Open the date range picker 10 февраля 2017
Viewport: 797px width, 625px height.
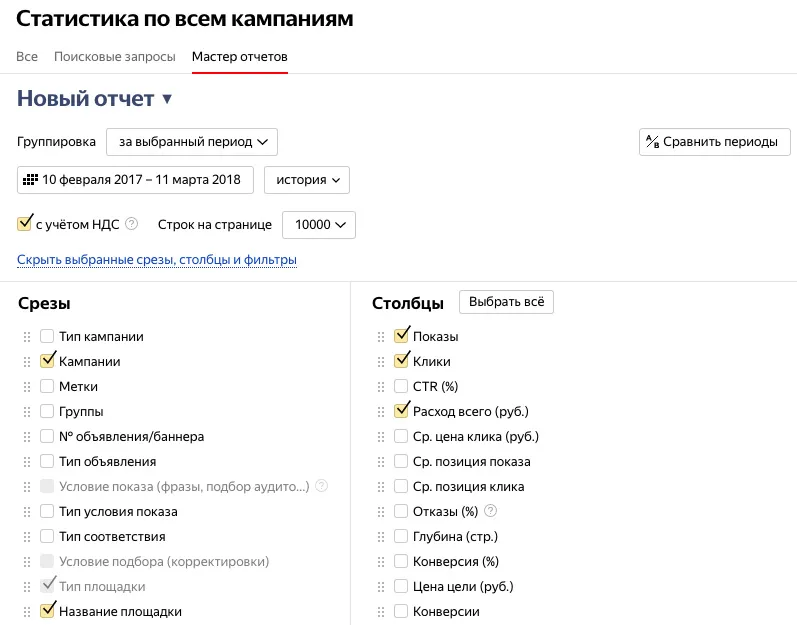pyautogui.click(x=135, y=180)
